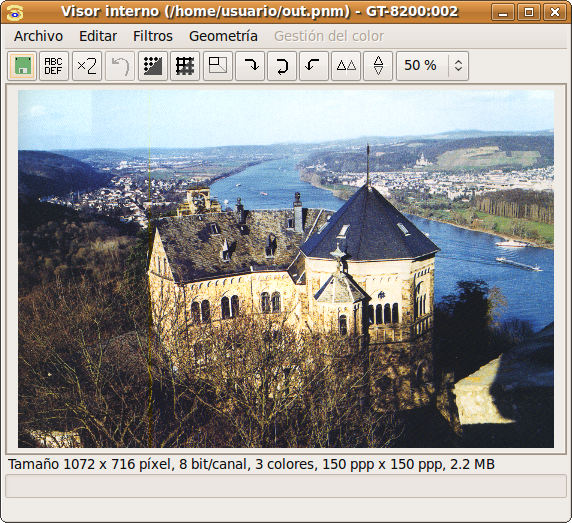572x523 pixels.
Task: Open the Archivo menu
Action: (x=39, y=36)
